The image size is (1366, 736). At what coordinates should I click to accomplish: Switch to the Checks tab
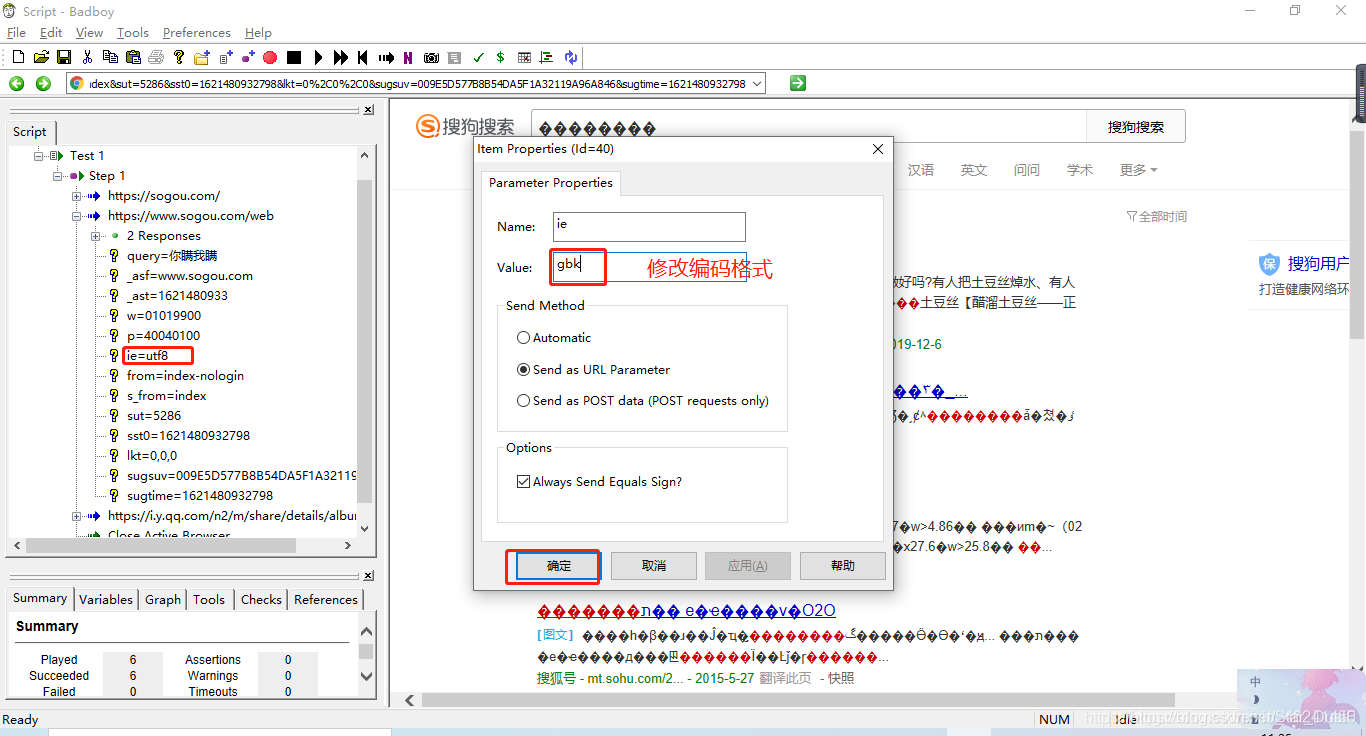click(261, 600)
